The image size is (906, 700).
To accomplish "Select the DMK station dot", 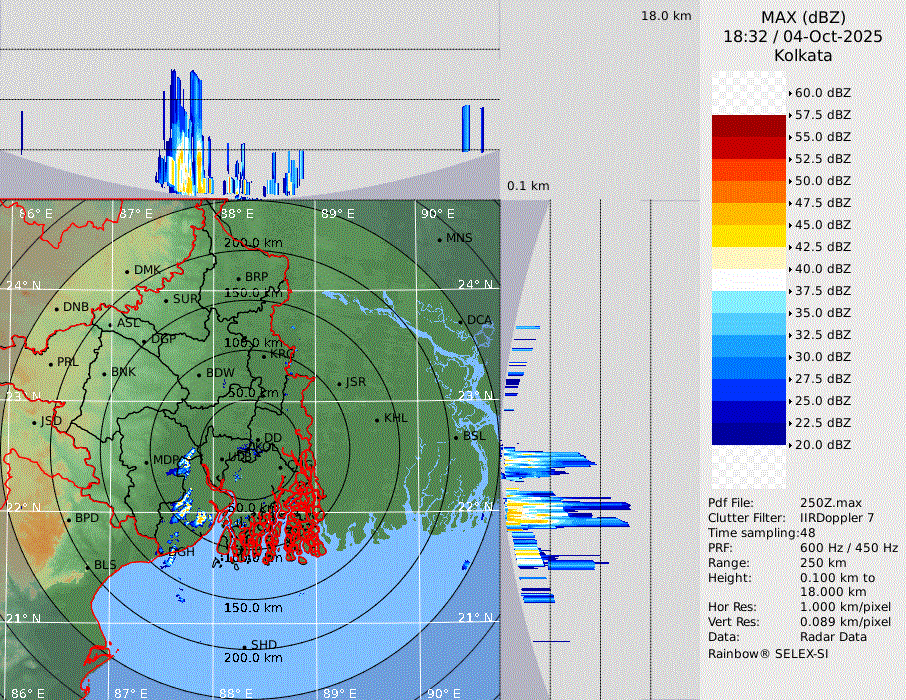I will click(x=127, y=271).
